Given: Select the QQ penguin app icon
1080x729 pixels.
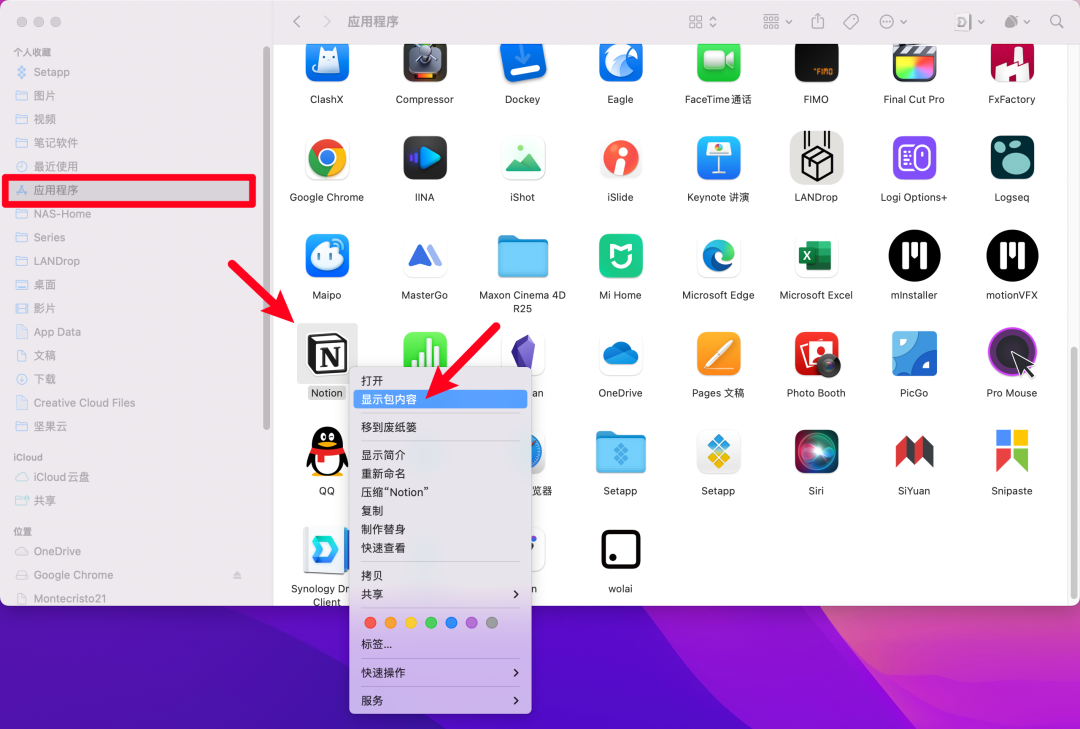Looking at the screenshot, I should pyautogui.click(x=326, y=452).
